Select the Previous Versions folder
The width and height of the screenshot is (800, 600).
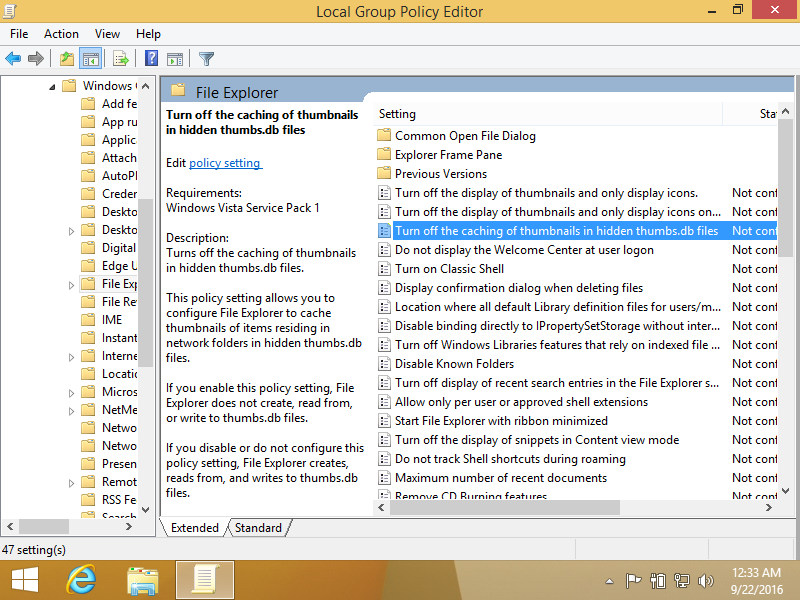441,174
